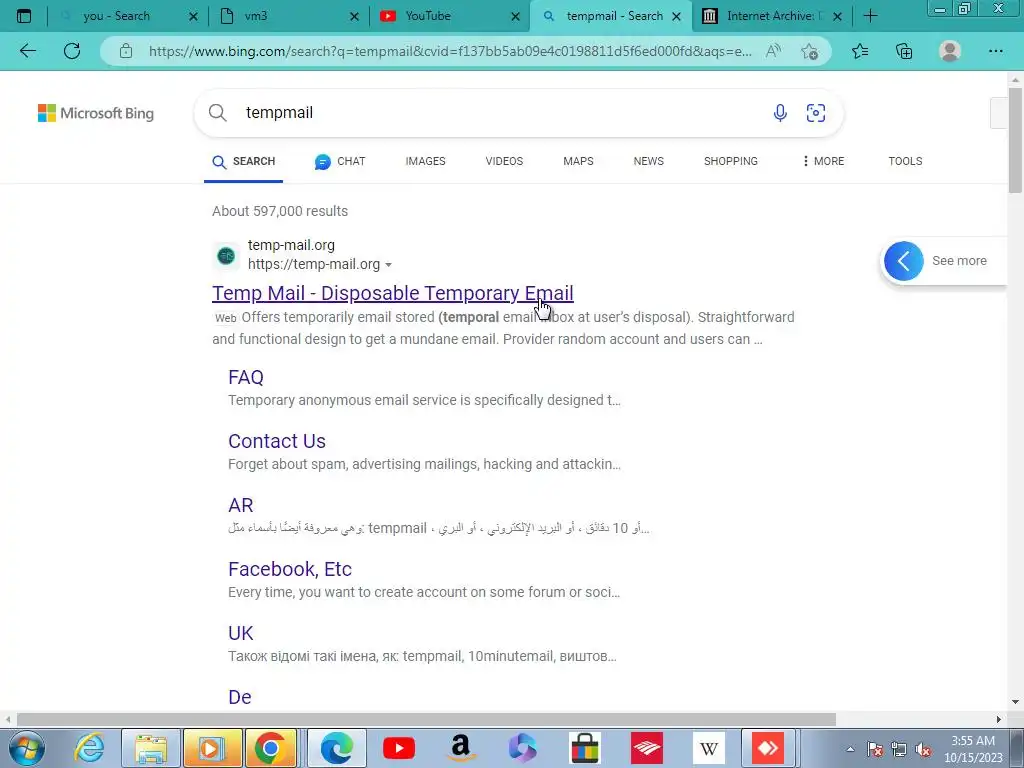
Task: Open the Wikipedia W taskbar shortcut
Action: click(709, 748)
